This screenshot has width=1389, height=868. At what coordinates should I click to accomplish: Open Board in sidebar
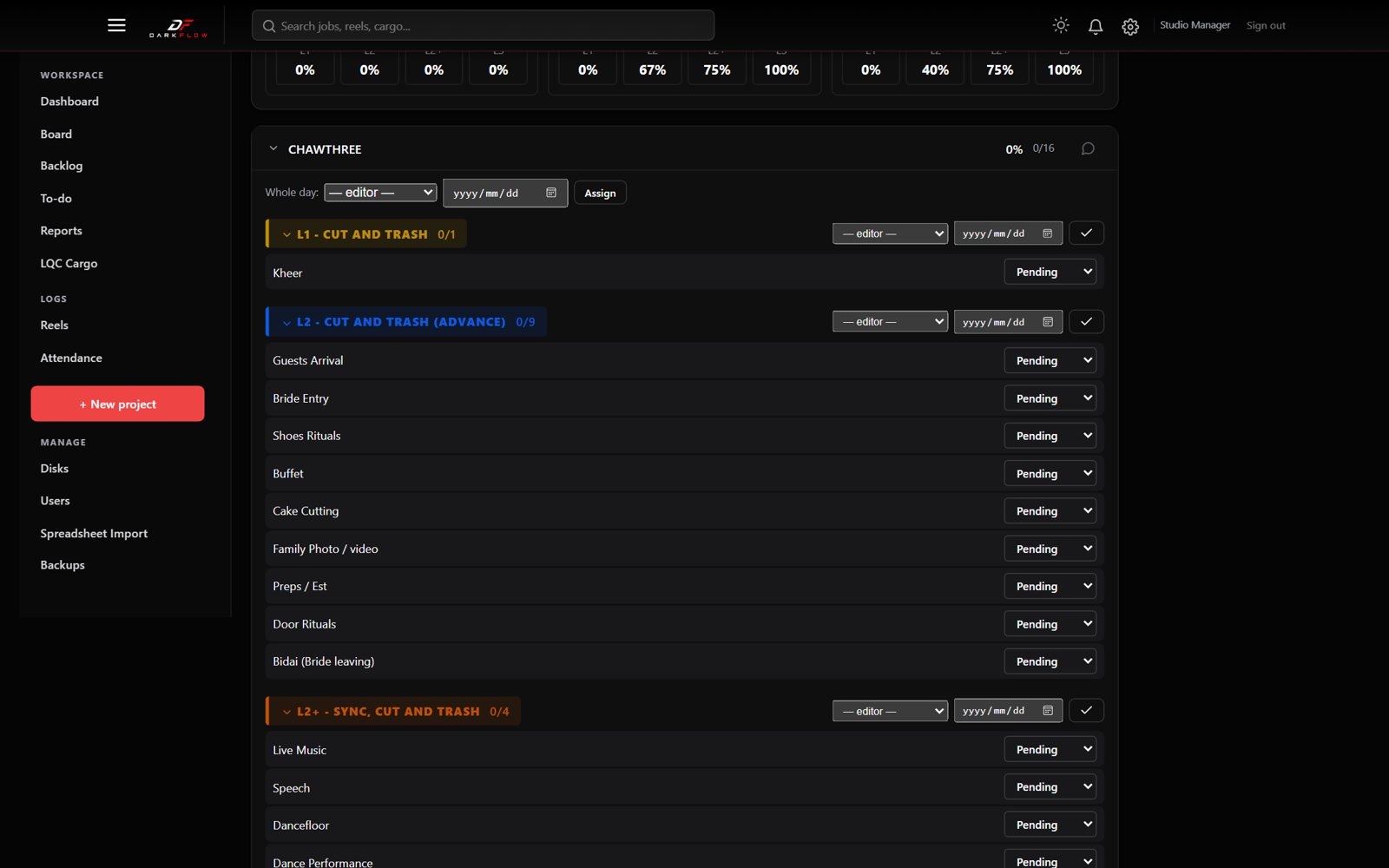[56, 134]
